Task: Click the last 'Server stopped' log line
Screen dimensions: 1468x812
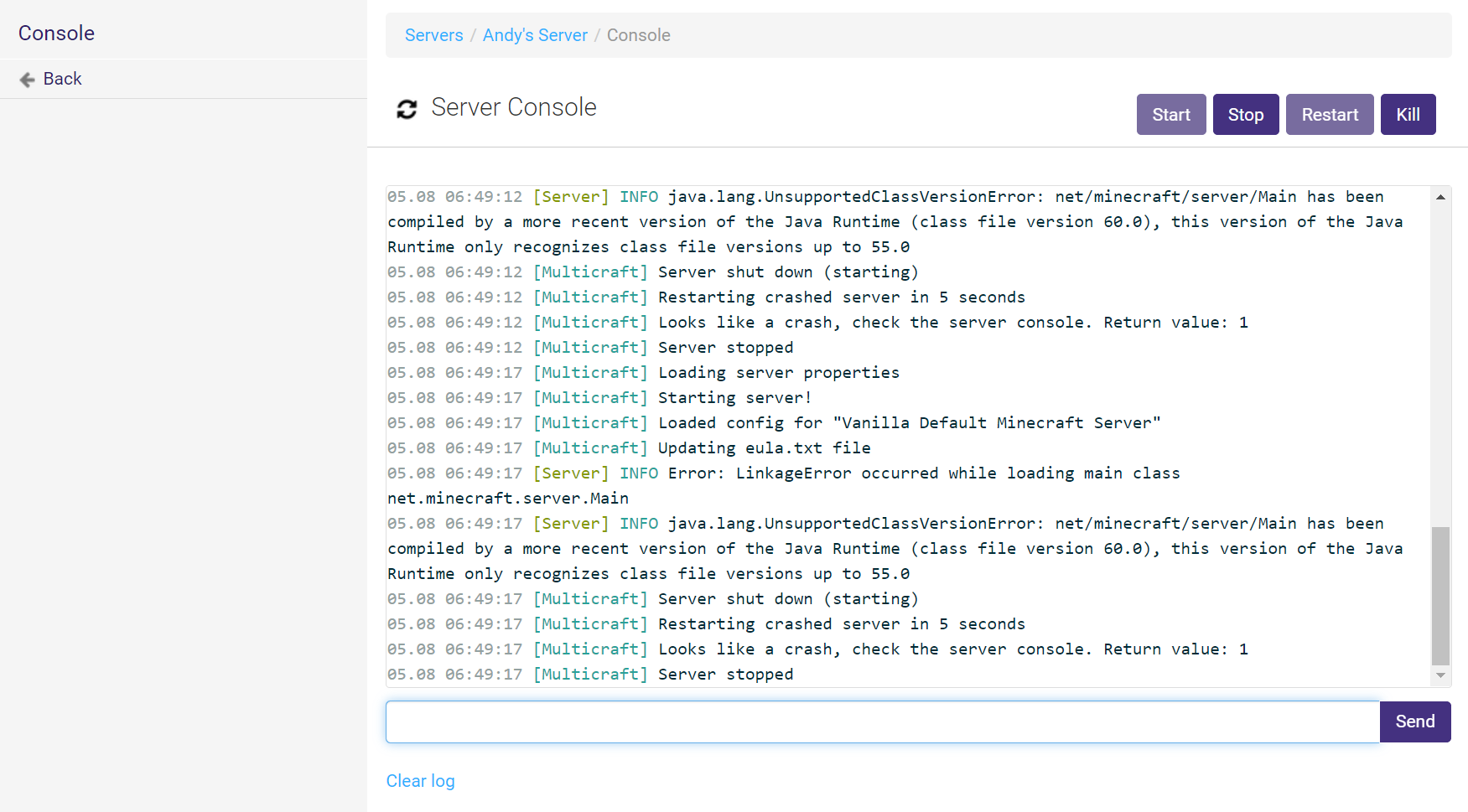Action: click(x=590, y=675)
